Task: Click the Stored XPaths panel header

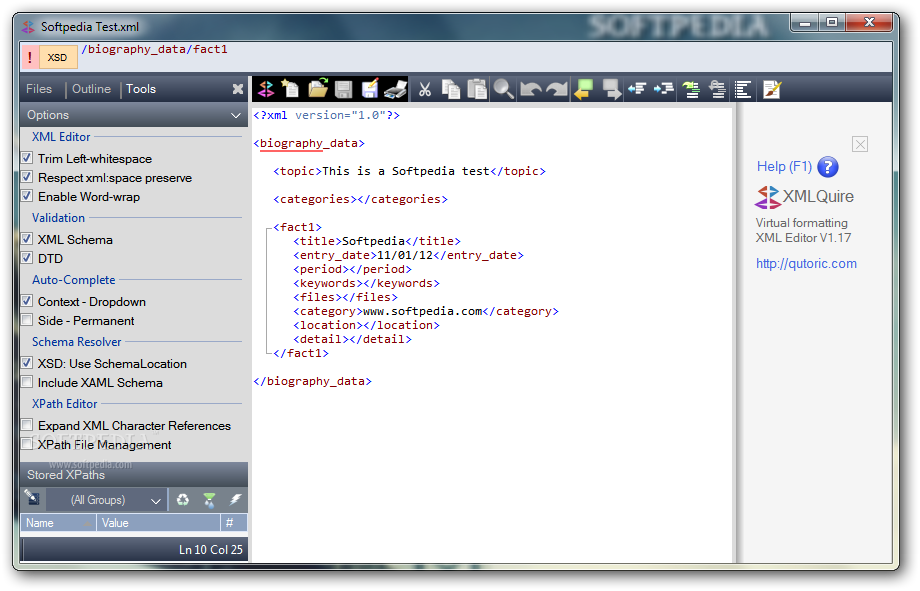Action: [x=134, y=475]
